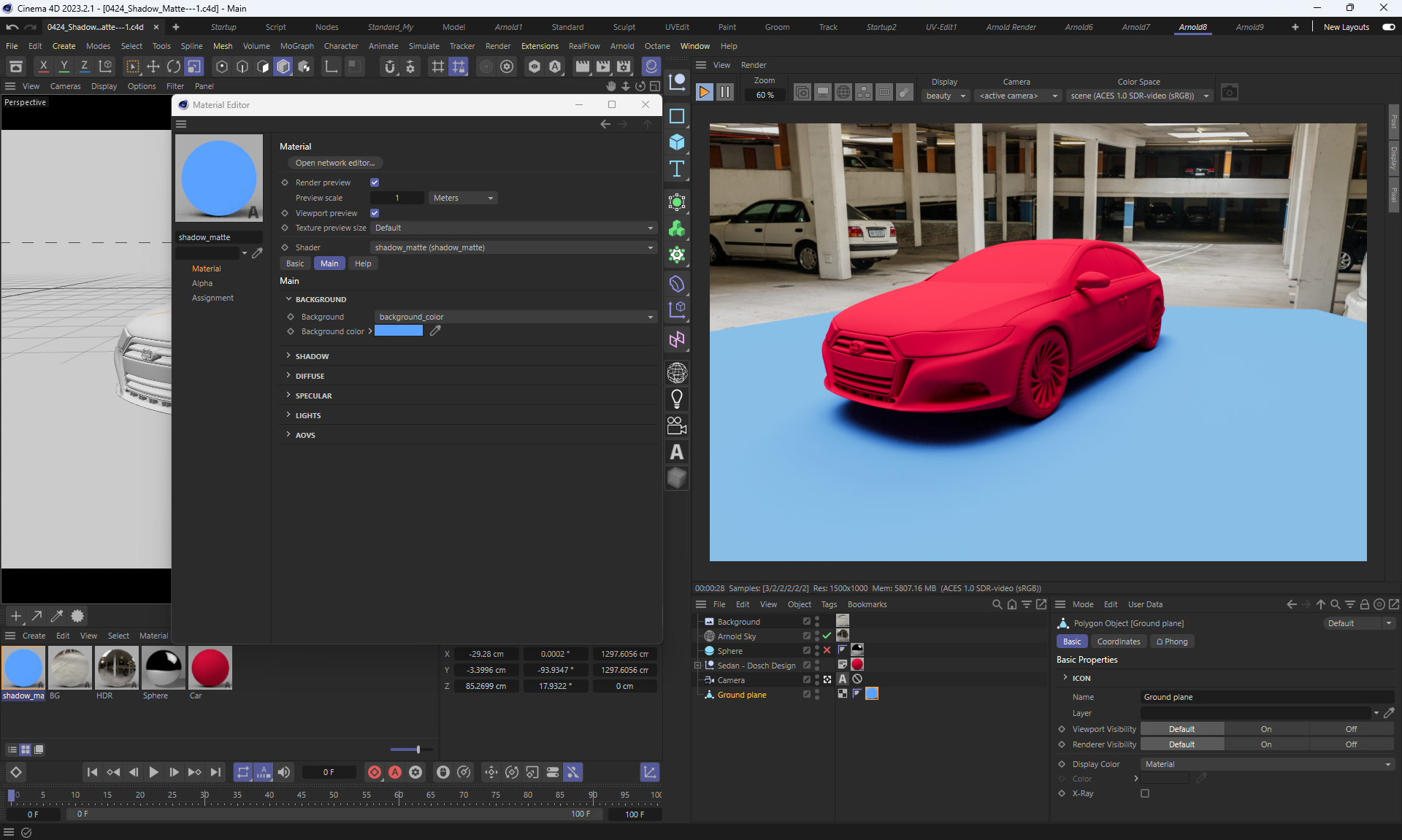This screenshot has width=1402, height=840.
Task: Enable the X-Ray checkbox
Action: (1145, 793)
